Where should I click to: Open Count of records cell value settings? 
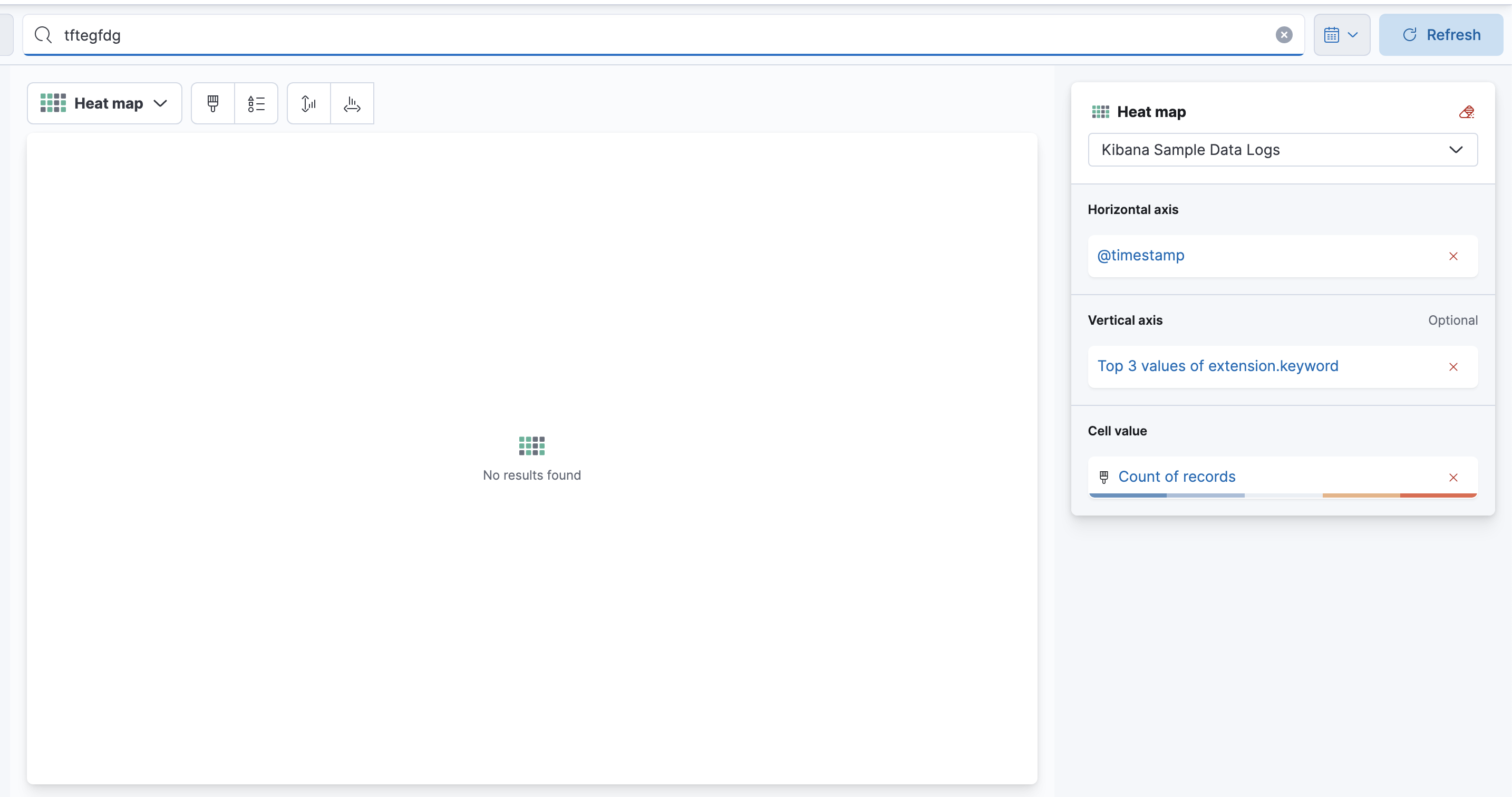1176,477
